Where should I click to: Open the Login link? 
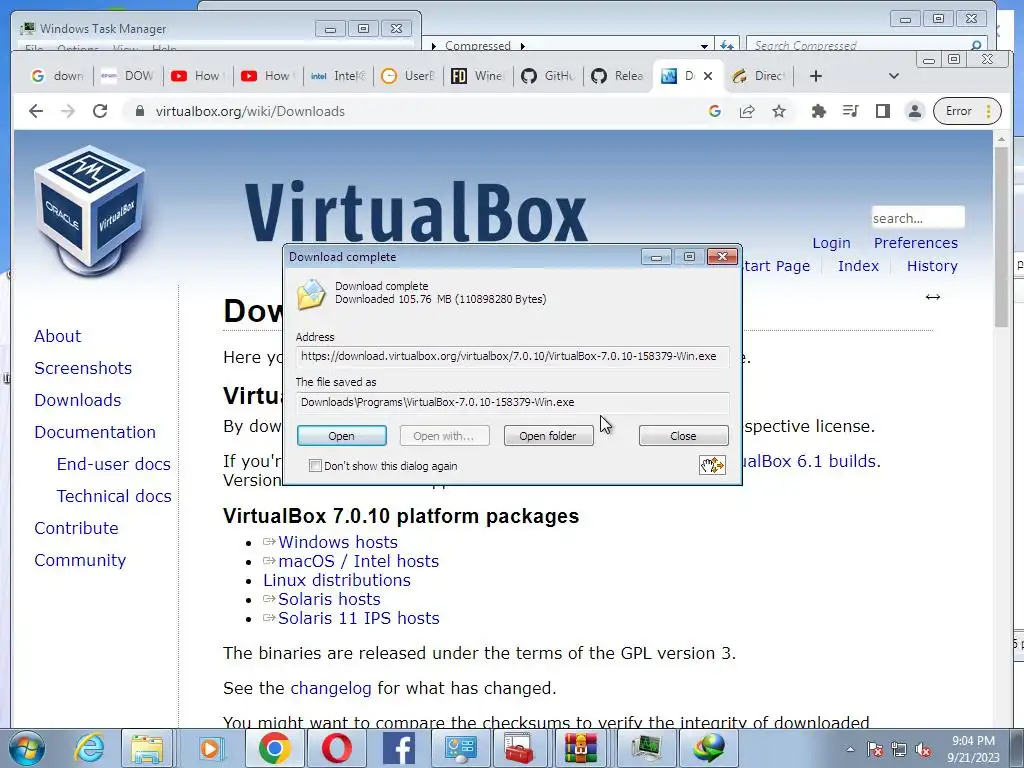pyautogui.click(x=831, y=243)
